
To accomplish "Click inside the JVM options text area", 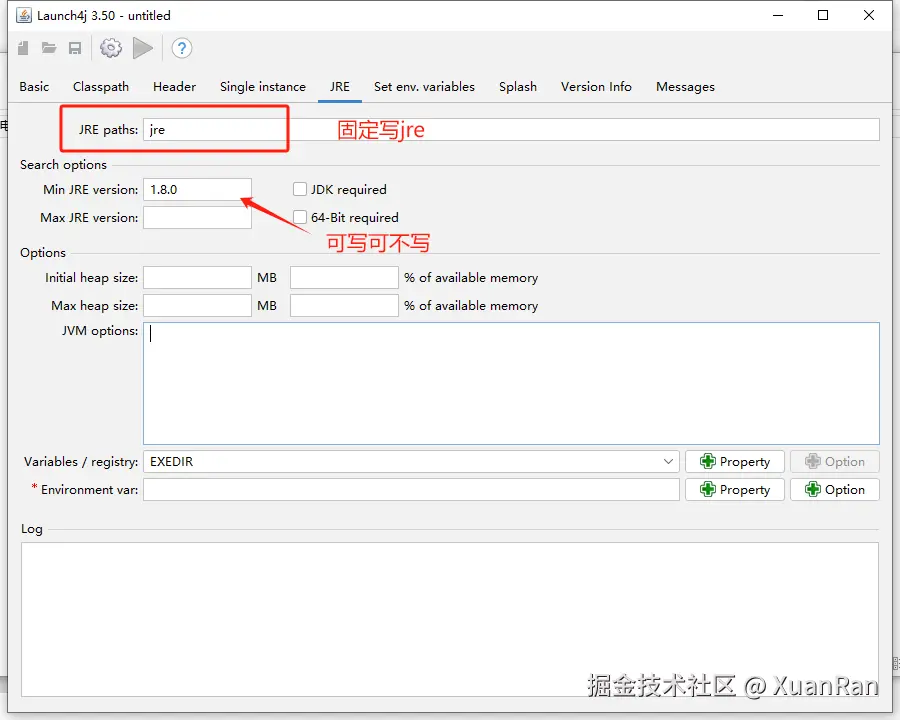I will (x=511, y=384).
